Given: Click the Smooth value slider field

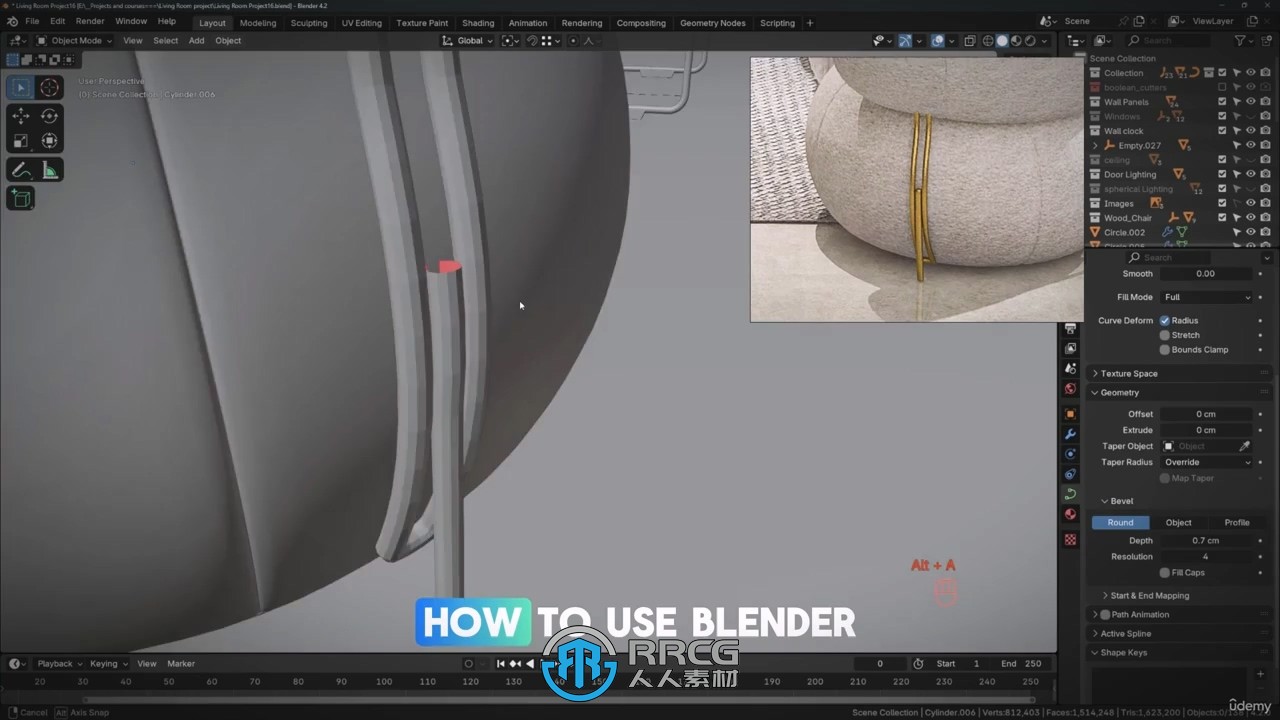Looking at the screenshot, I should 1205,274.
